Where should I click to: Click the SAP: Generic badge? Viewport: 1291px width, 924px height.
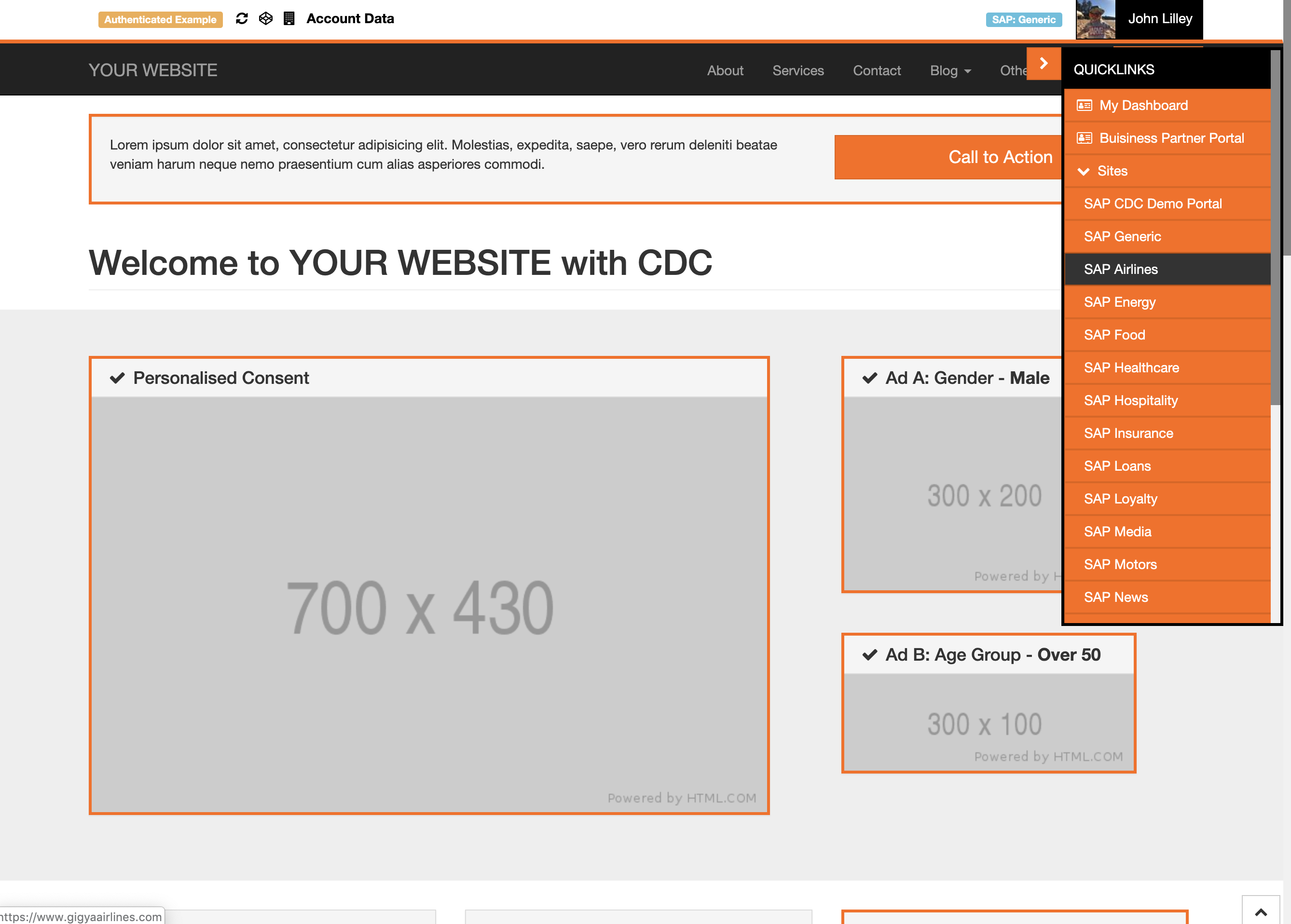click(1023, 19)
